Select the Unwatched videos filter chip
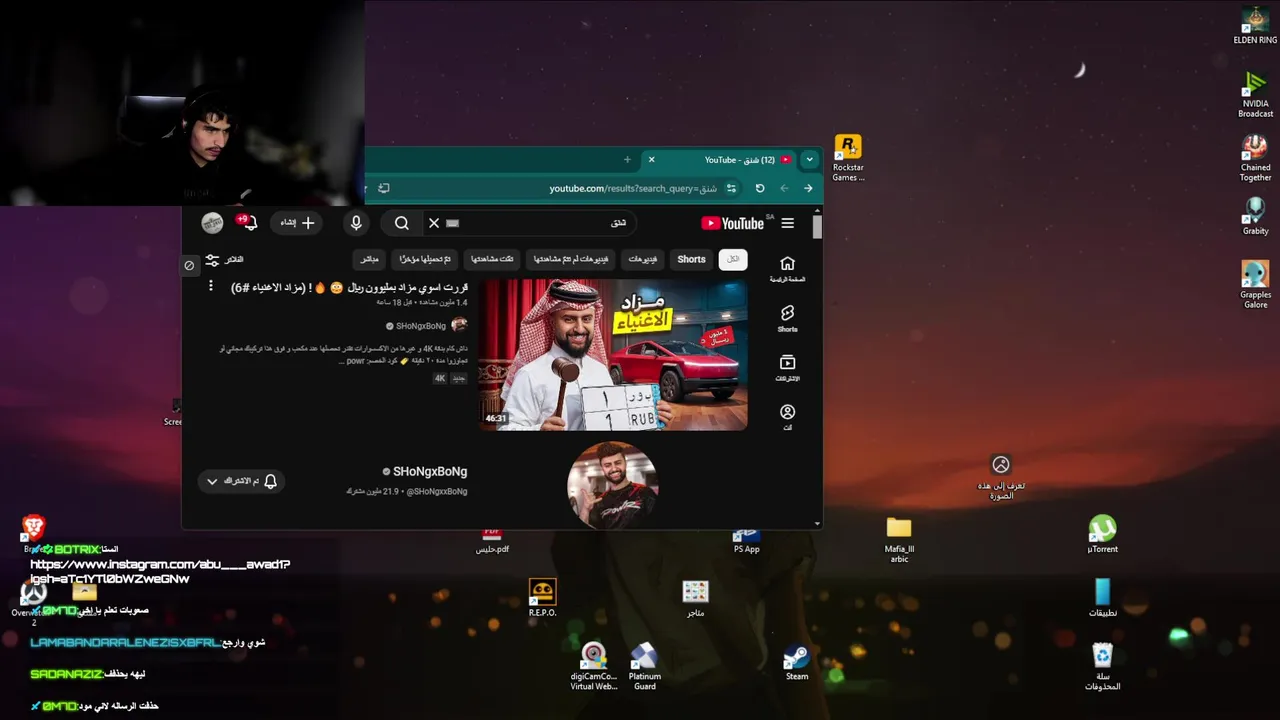 (x=571, y=259)
